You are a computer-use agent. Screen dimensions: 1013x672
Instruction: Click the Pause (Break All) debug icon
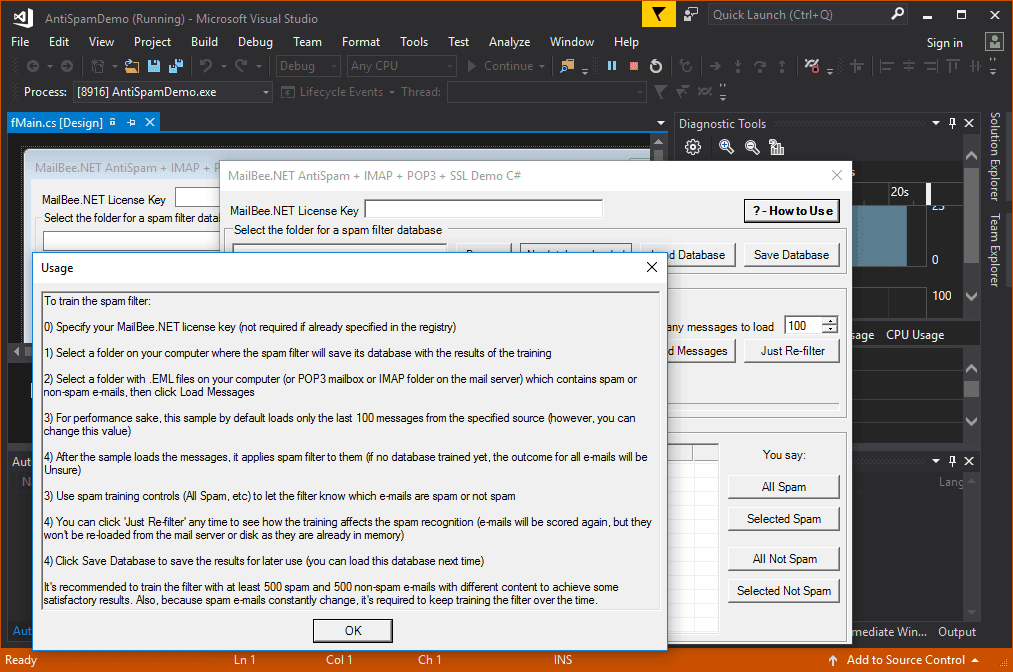click(612, 66)
